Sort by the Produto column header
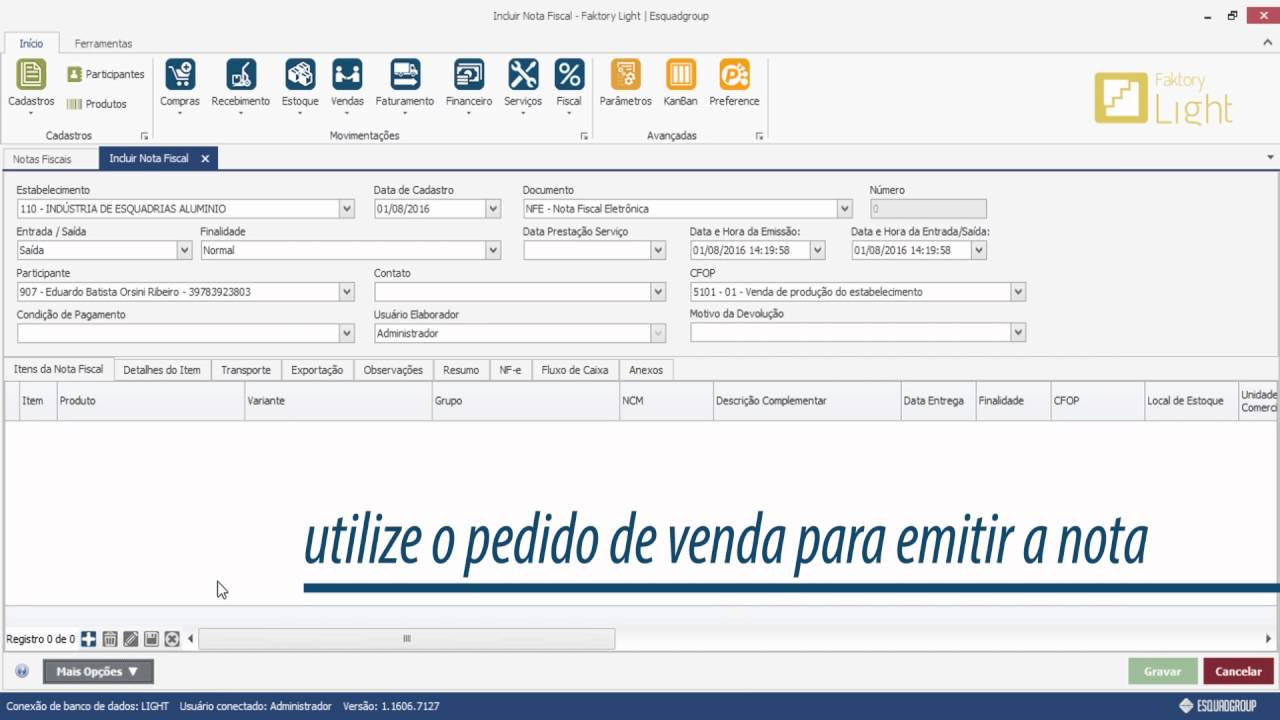Screen dimensions: 1280x720 (x=151, y=401)
